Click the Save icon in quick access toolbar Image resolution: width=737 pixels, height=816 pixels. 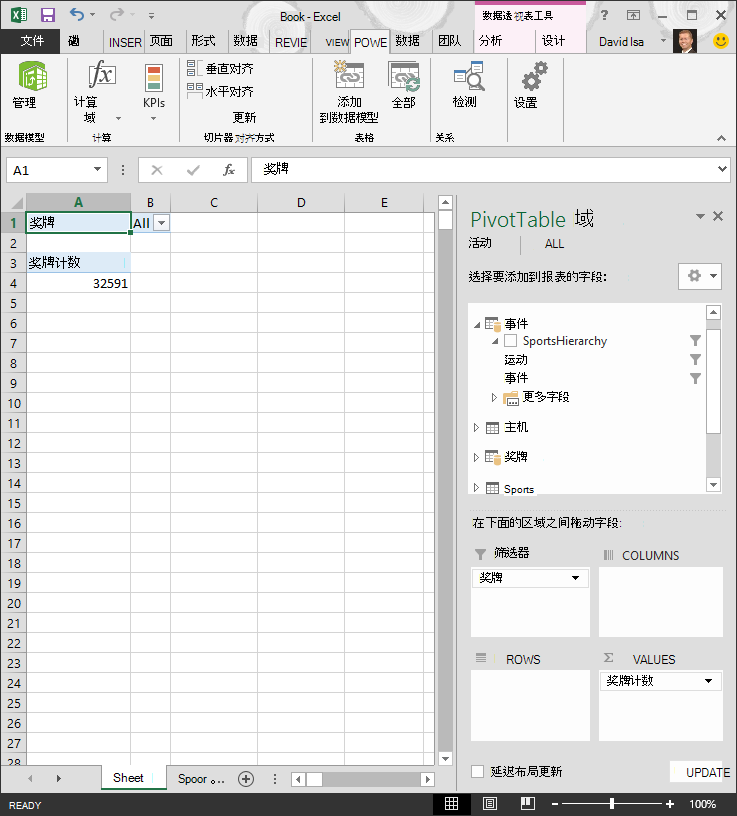[48, 15]
